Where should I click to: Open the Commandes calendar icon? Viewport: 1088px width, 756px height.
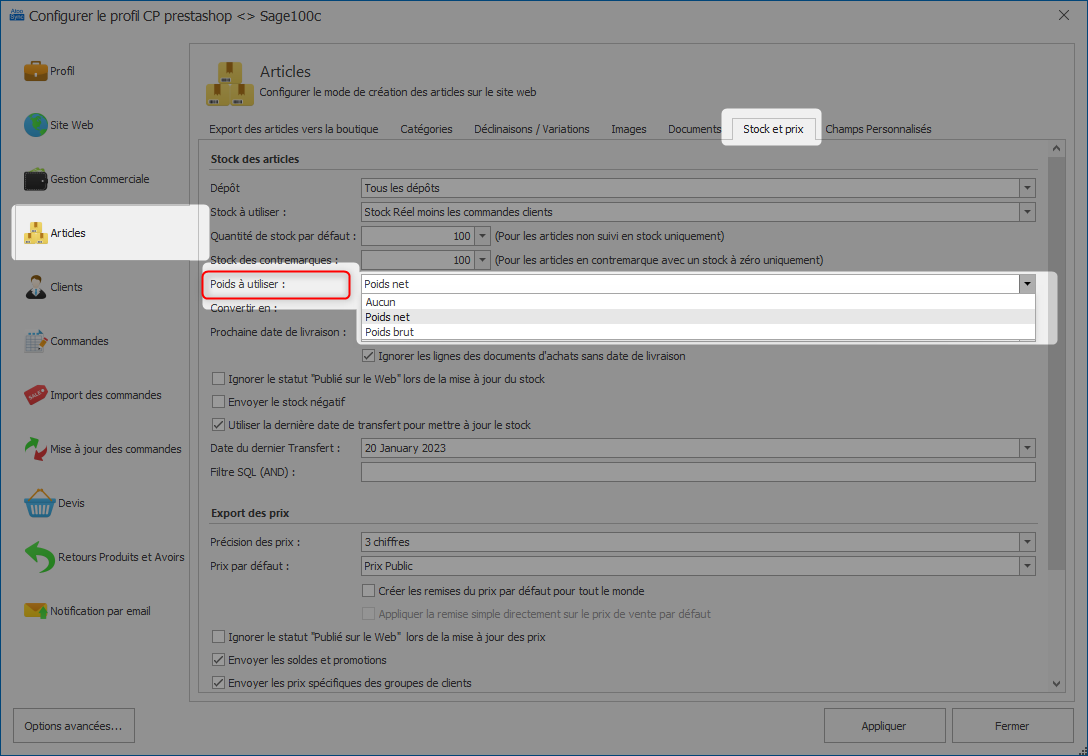[35, 341]
